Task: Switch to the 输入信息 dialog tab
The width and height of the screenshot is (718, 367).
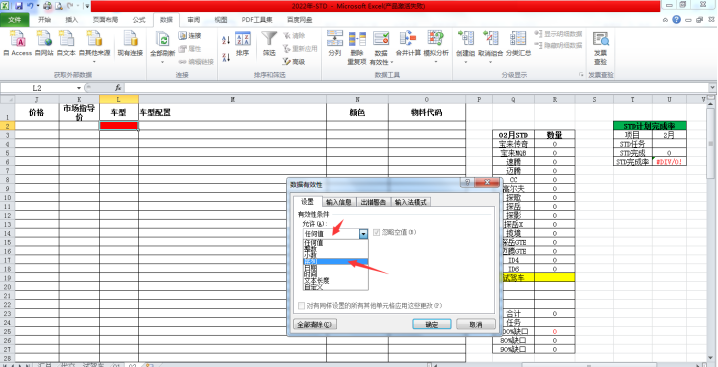Action: [338, 202]
